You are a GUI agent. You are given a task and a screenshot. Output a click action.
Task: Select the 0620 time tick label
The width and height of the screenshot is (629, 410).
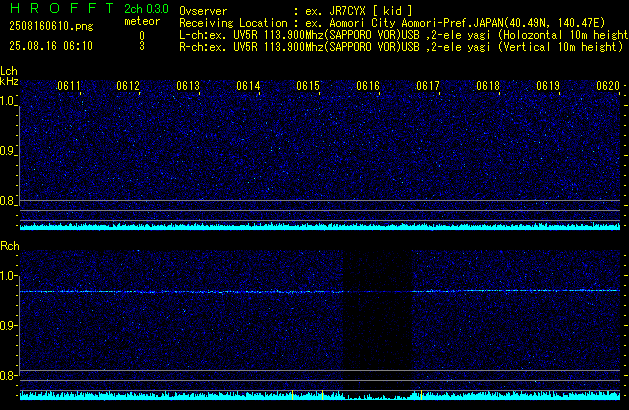608,86
